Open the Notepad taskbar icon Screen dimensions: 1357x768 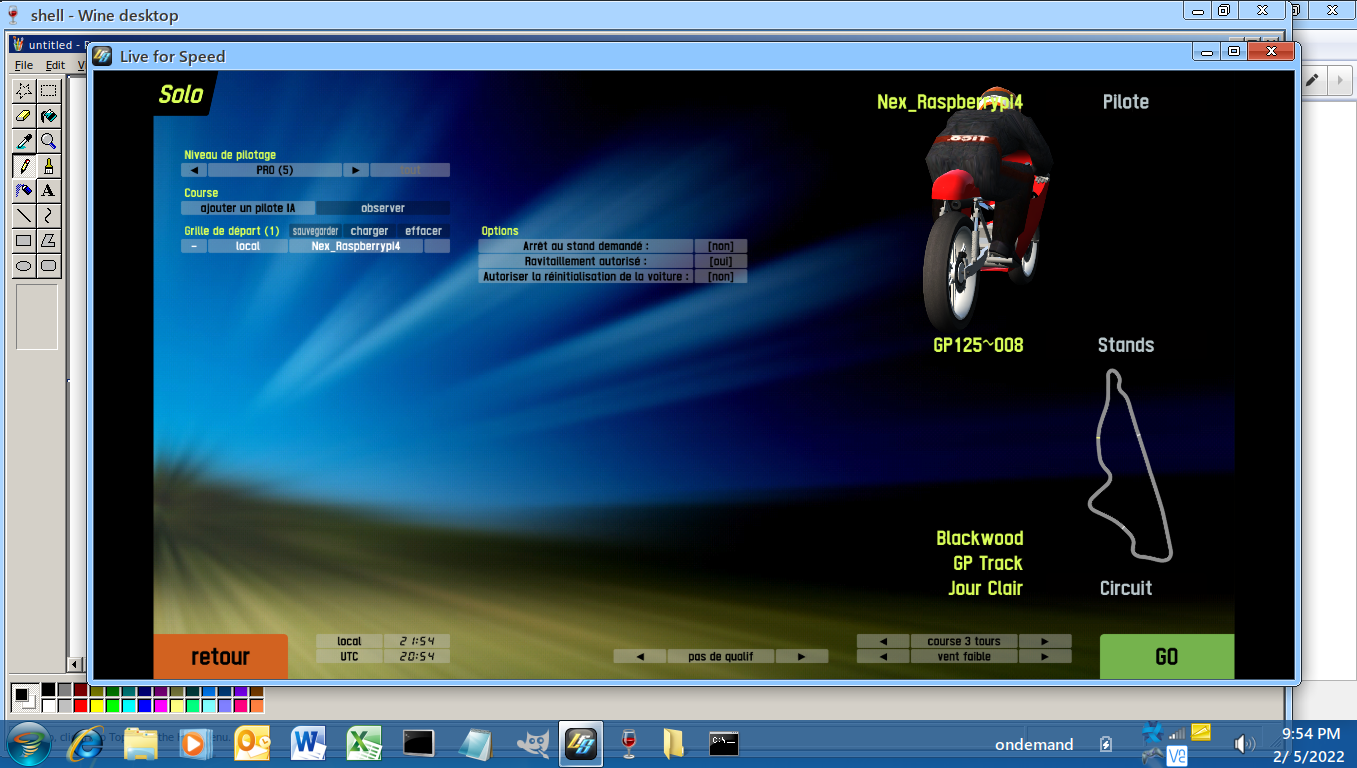coord(474,743)
